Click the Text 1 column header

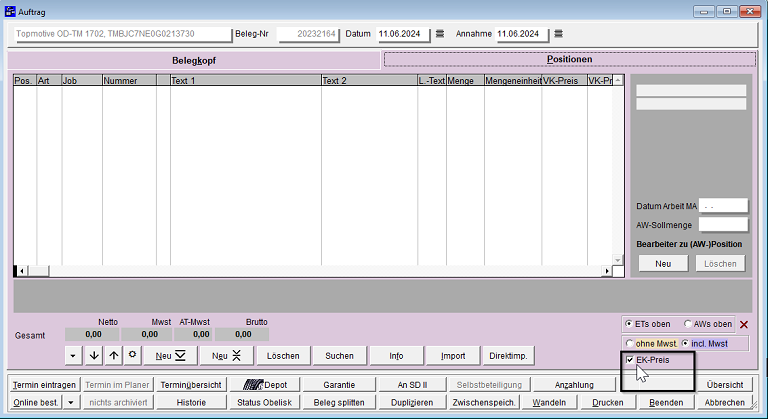point(245,80)
